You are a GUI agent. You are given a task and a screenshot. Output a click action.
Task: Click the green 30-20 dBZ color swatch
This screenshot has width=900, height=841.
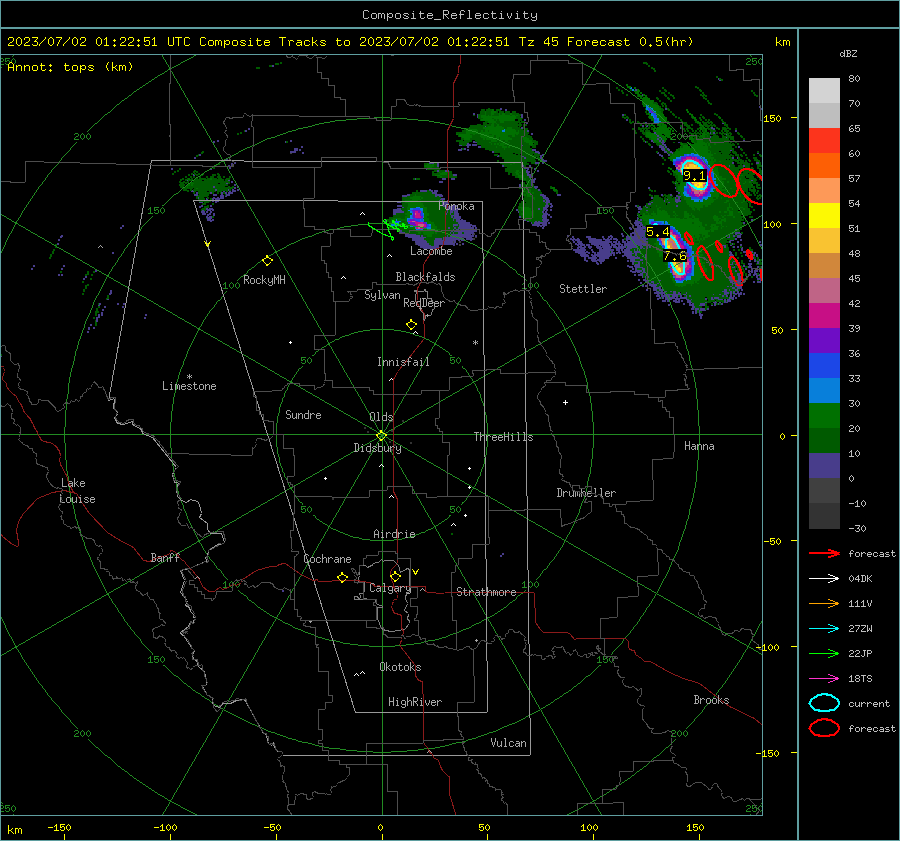pyautogui.click(x=824, y=416)
